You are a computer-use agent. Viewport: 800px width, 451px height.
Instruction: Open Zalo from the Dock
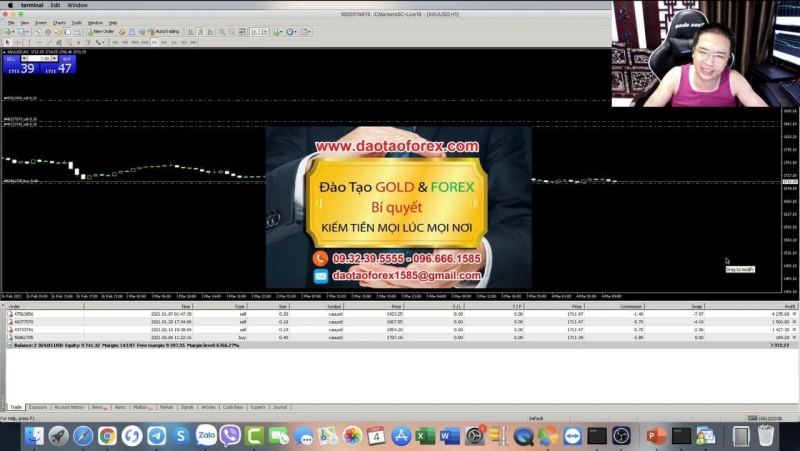tap(206, 436)
